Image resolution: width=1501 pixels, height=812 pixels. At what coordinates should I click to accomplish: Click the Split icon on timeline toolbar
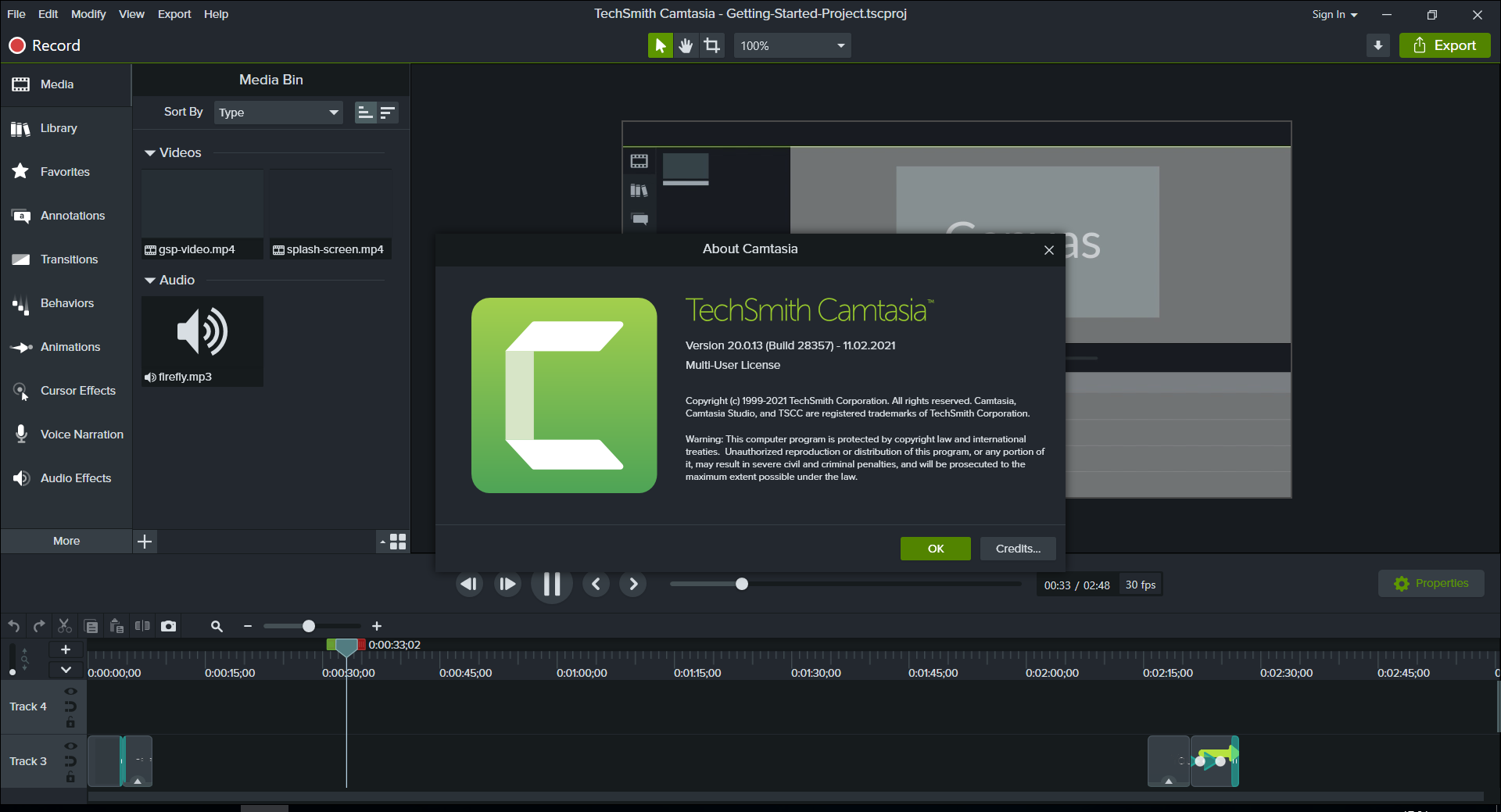(x=142, y=626)
